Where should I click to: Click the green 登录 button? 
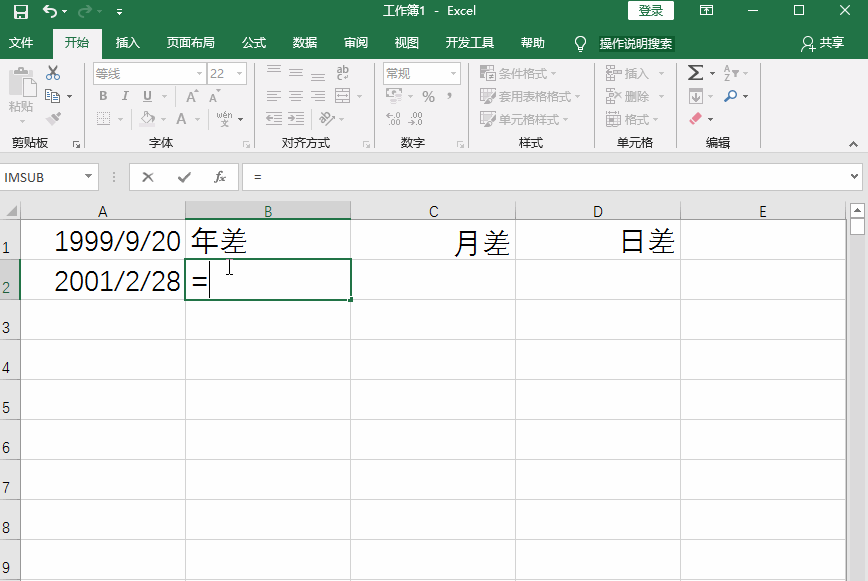click(x=650, y=10)
